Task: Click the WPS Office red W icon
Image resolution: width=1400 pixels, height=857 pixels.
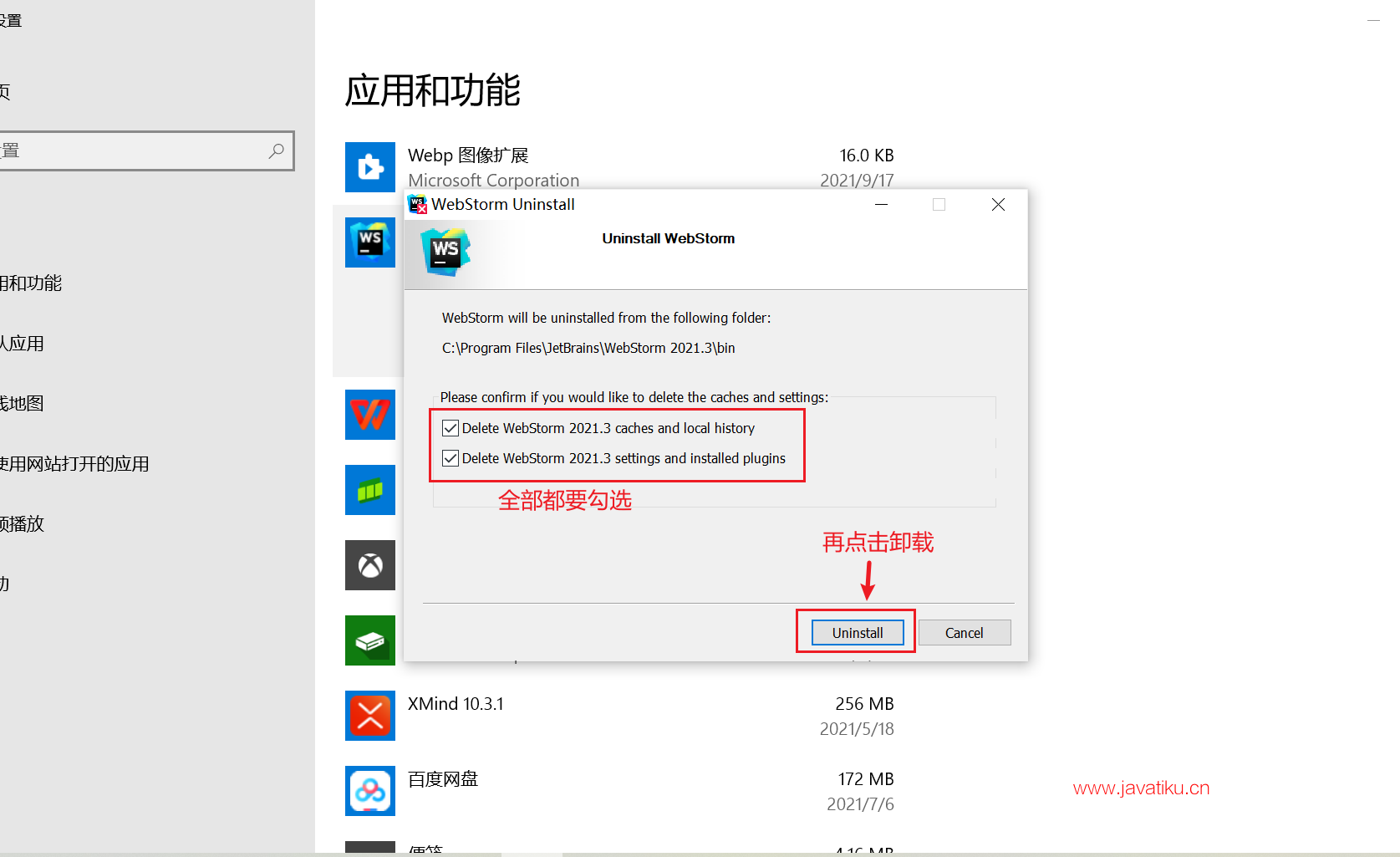Action: [x=370, y=415]
